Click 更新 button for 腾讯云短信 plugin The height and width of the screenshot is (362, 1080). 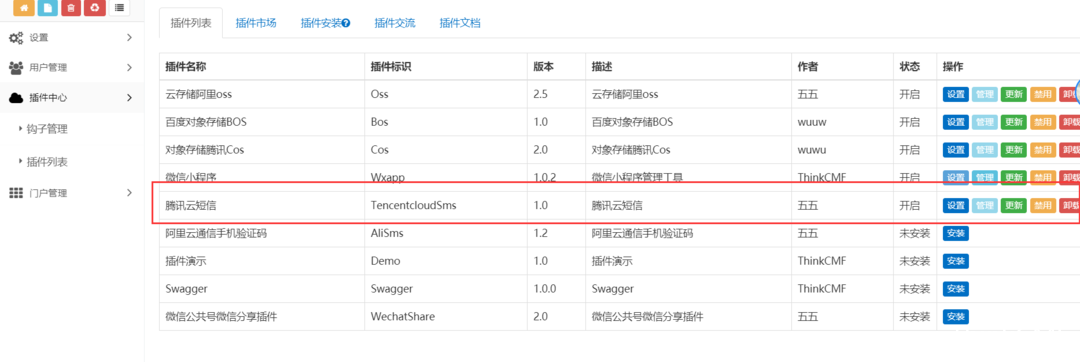[x=1014, y=205]
